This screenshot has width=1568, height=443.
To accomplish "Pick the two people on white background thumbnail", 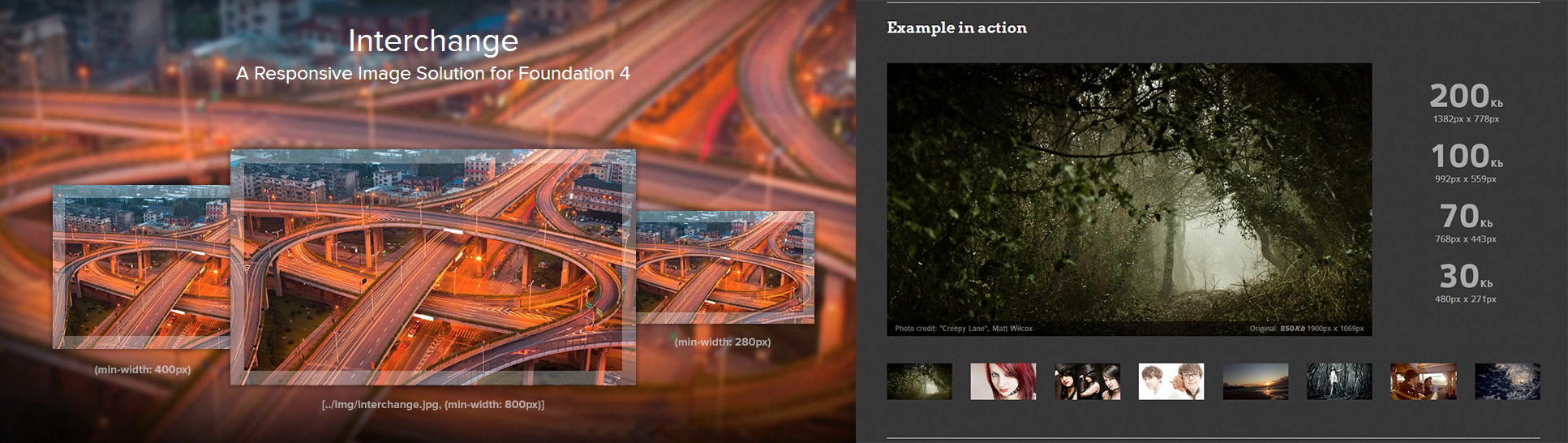I will (1171, 381).
